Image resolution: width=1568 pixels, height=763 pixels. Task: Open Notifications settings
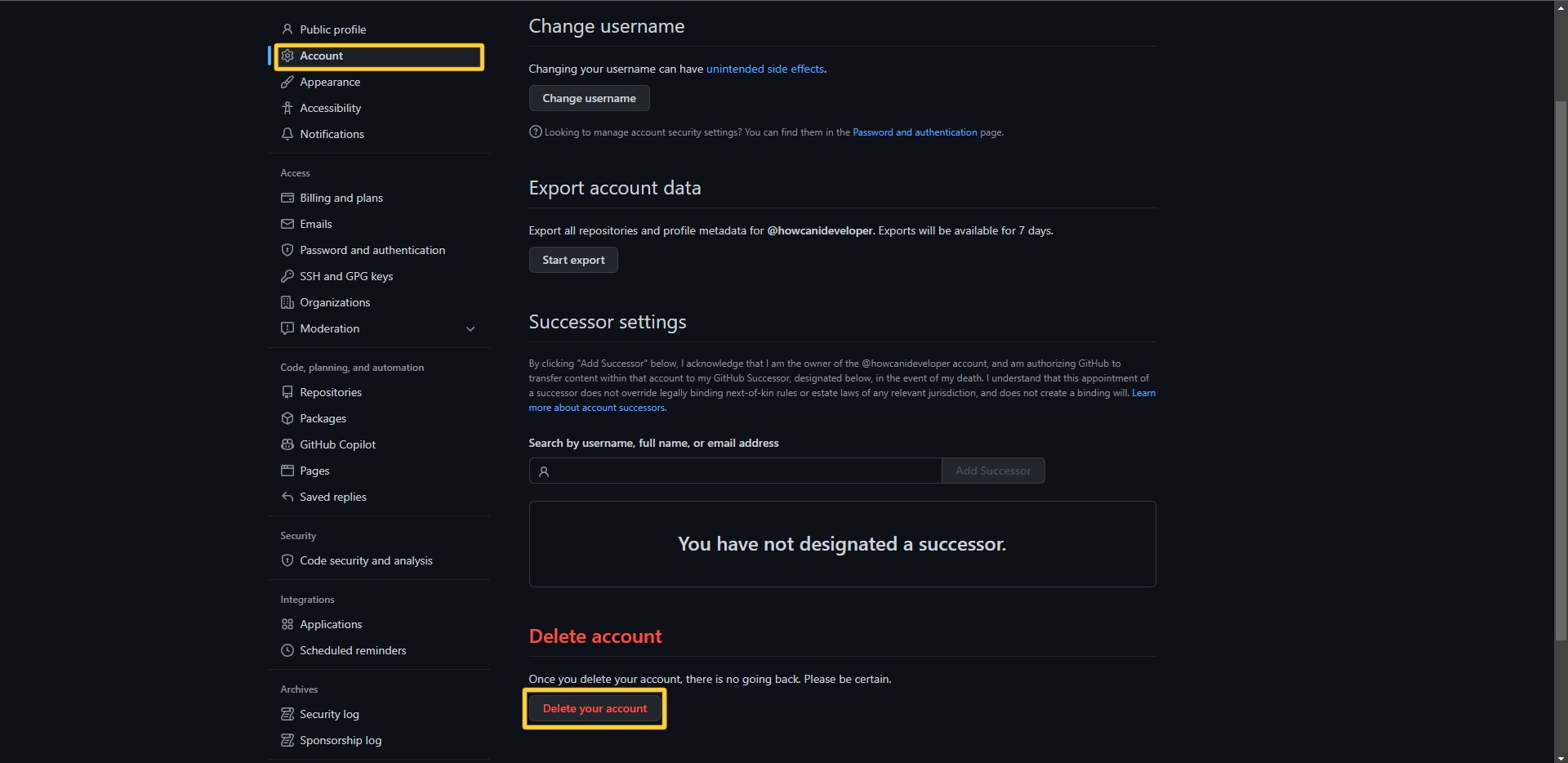coord(379,134)
